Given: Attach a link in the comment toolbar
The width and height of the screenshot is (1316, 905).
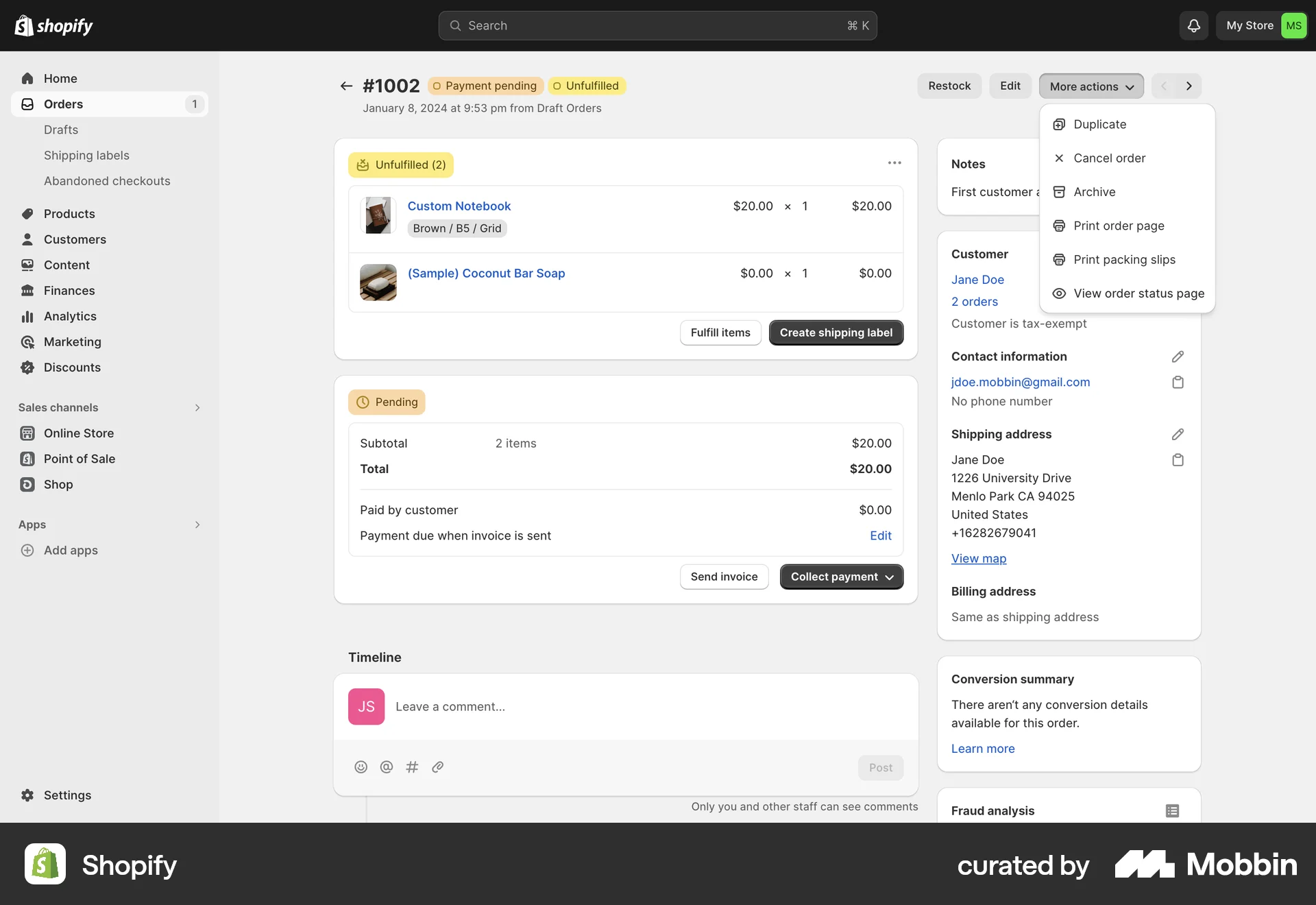Looking at the screenshot, I should pyautogui.click(x=437, y=767).
